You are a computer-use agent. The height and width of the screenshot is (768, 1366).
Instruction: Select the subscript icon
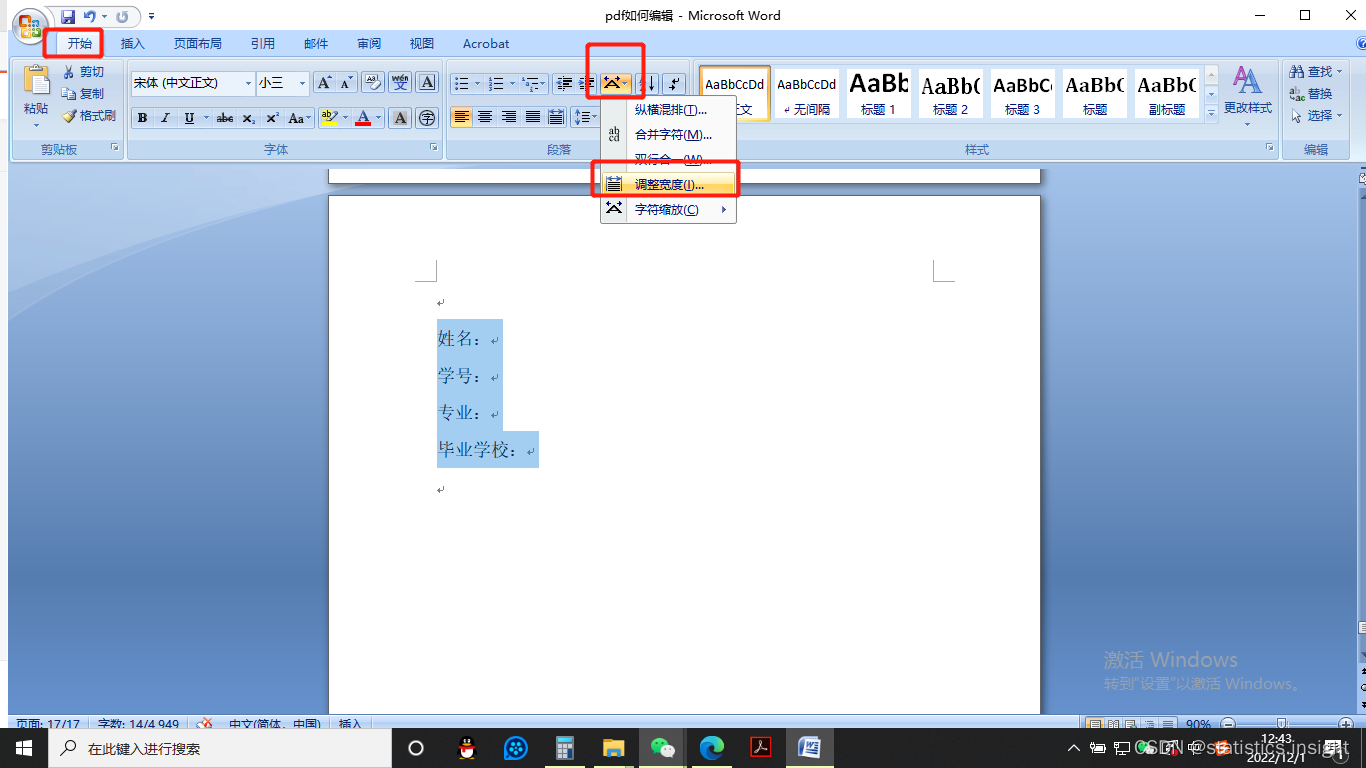coord(247,118)
